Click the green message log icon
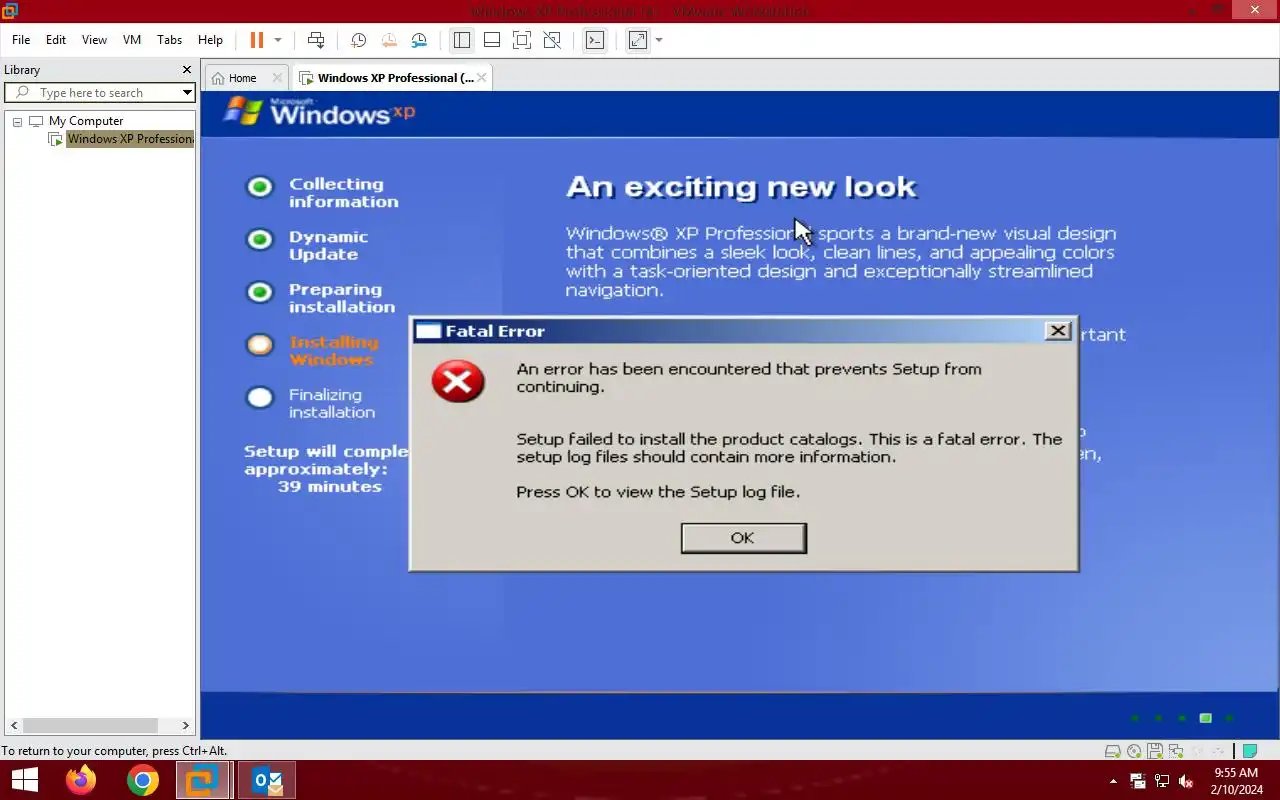1280x800 pixels. point(1250,751)
